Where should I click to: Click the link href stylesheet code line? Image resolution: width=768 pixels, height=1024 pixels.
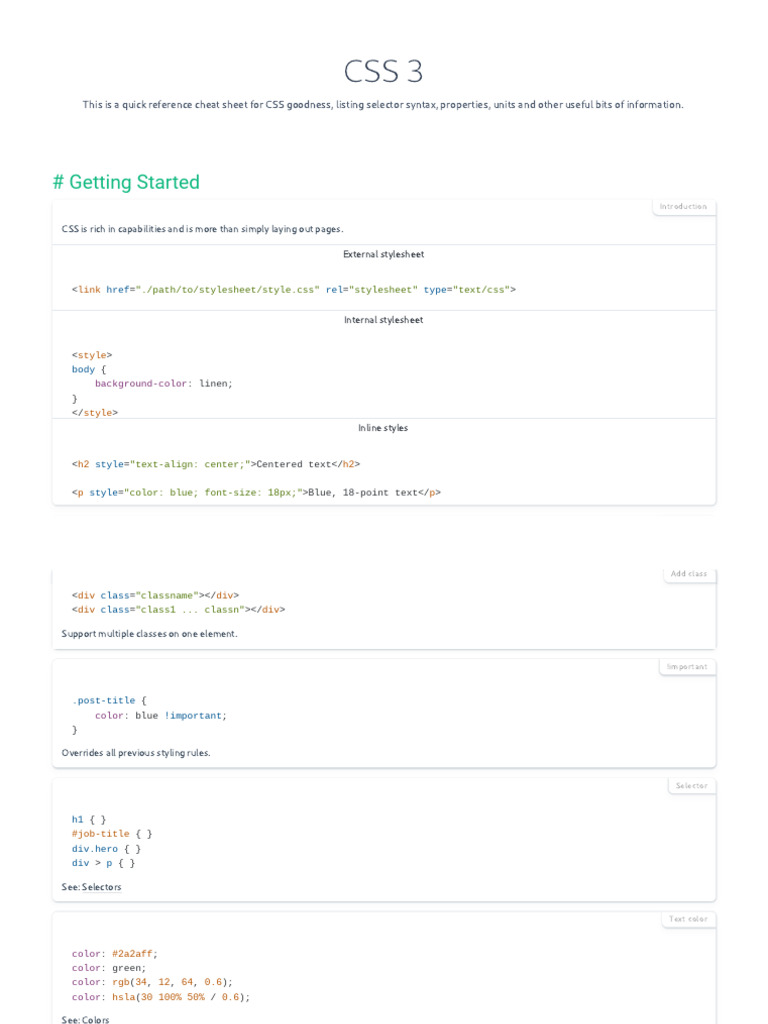tap(293, 290)
